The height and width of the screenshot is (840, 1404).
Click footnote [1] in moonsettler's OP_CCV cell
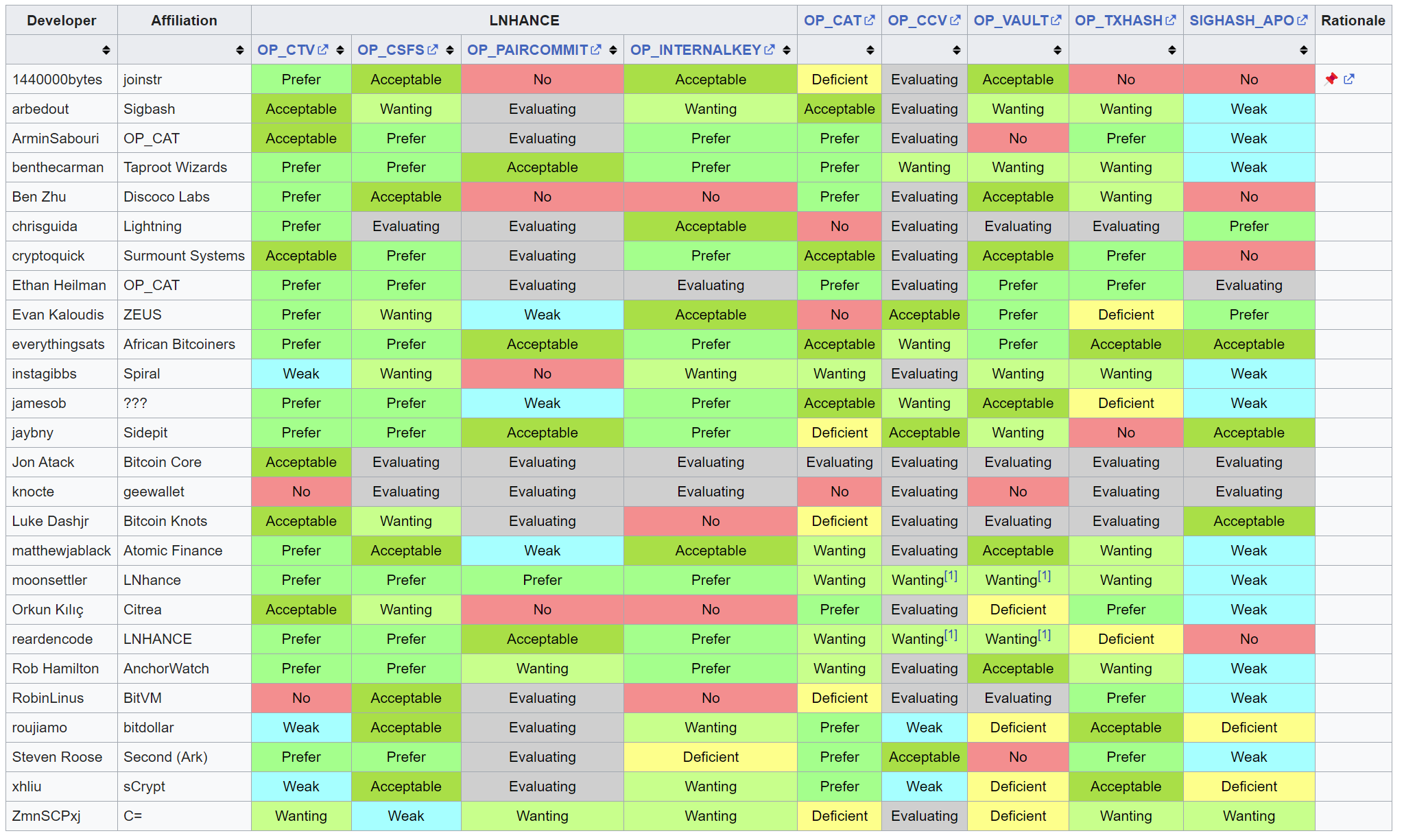point(951,576)
